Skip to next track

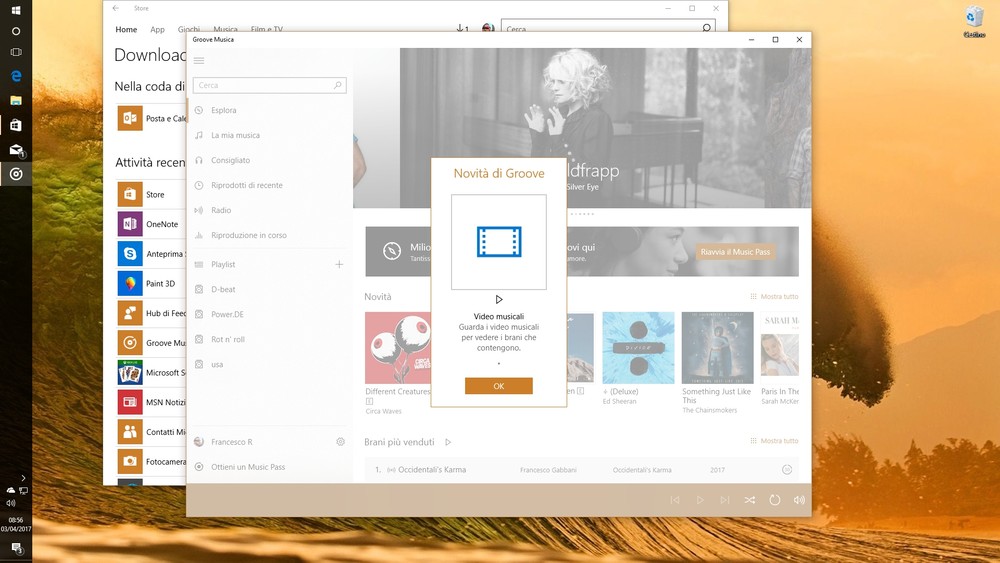click(724, 500)
